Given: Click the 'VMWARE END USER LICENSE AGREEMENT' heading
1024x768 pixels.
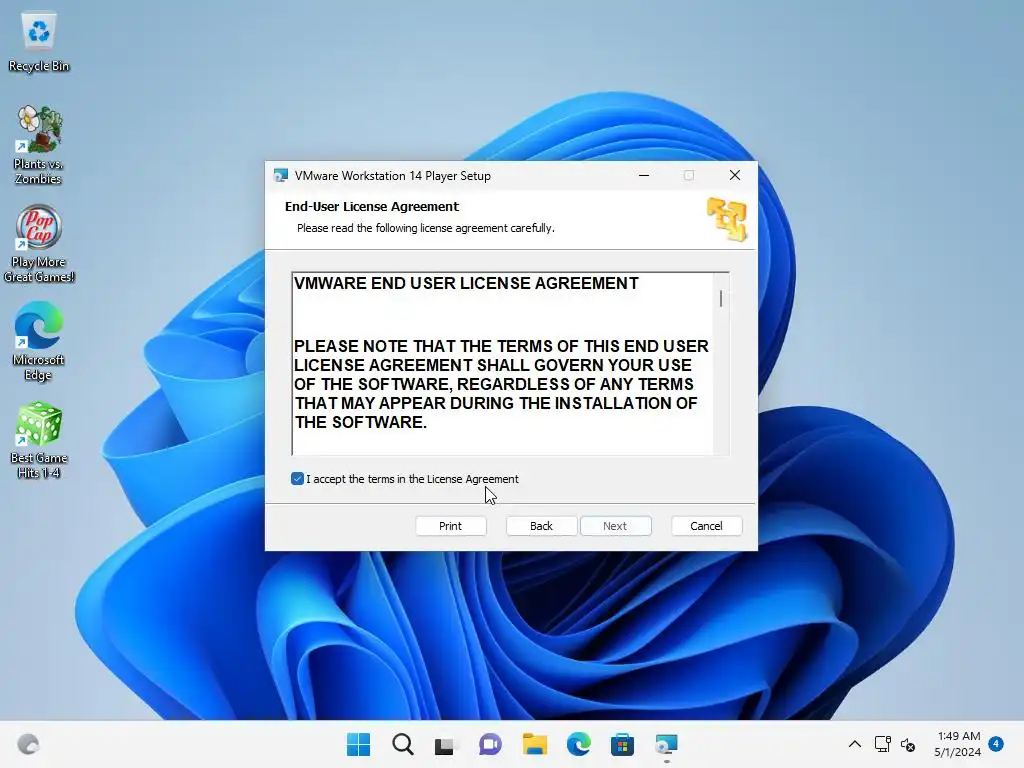Looking at the screenshot, I should (x=466, y=283).
